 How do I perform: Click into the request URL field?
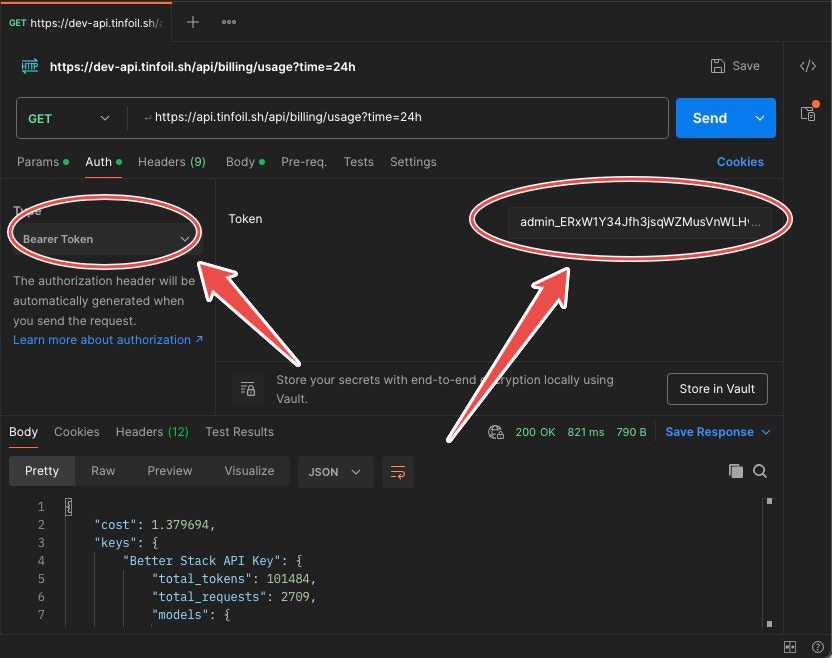click(x=398, y=117)
